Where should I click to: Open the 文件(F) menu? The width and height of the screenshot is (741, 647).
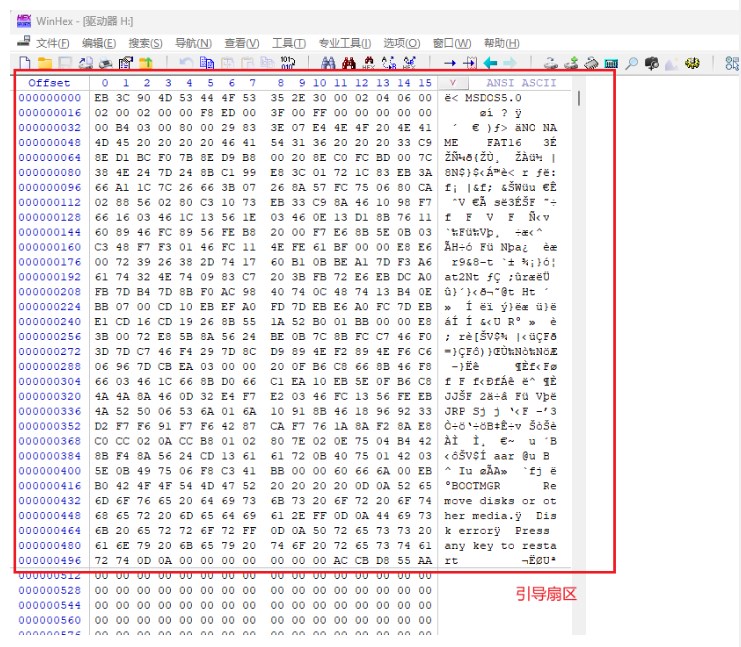(51, 43)
